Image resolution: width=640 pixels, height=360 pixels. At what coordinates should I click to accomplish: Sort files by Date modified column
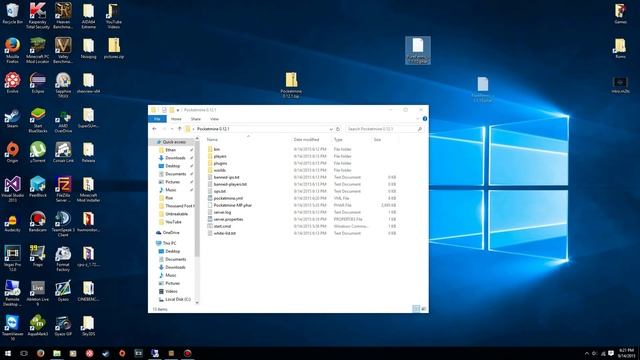306,140
